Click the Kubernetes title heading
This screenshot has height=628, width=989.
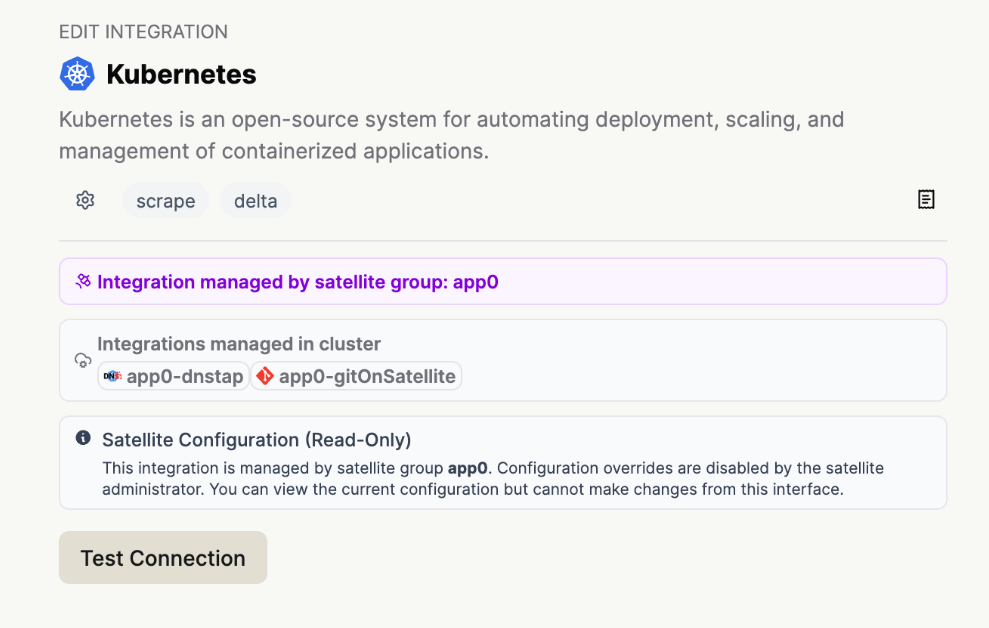click(x=182, y=74)
